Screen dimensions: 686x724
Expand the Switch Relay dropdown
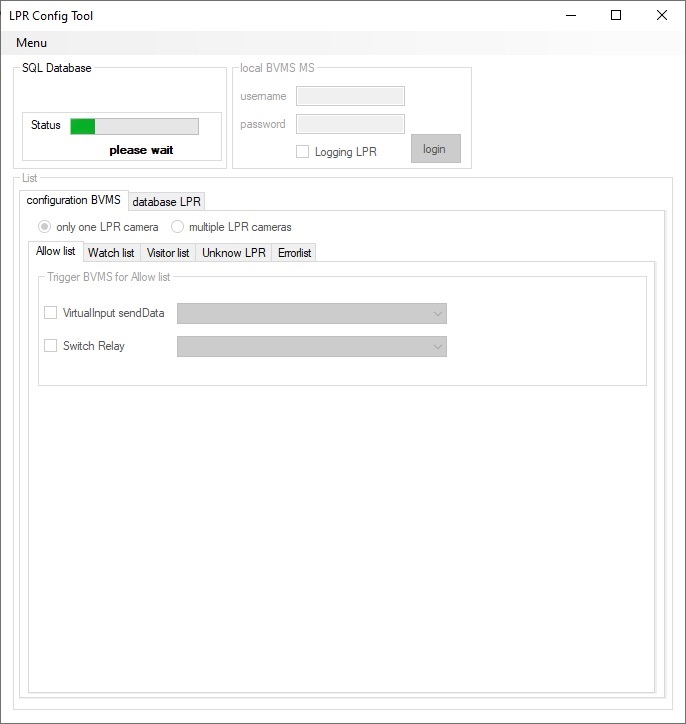311,347
